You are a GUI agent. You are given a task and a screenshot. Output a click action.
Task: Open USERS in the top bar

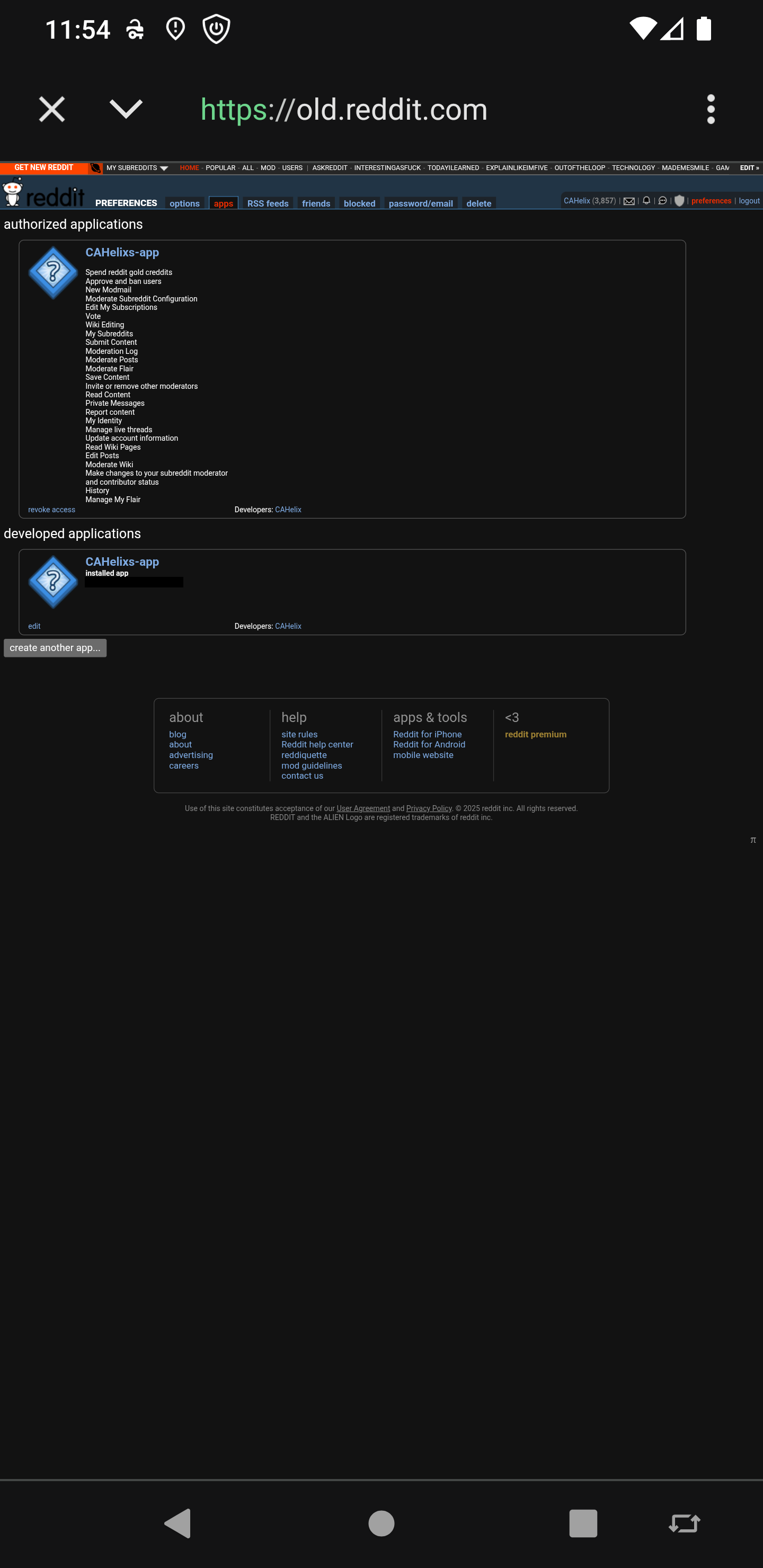click(292, 168)
